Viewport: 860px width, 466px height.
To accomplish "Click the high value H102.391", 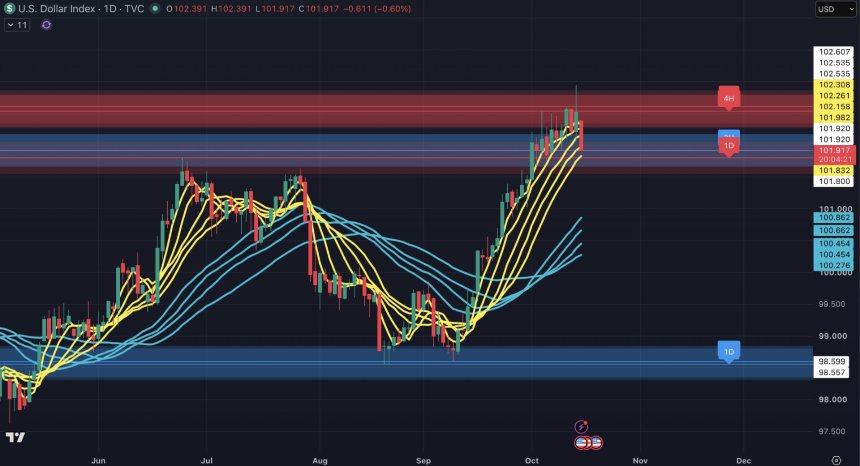I will pos(232,9).
